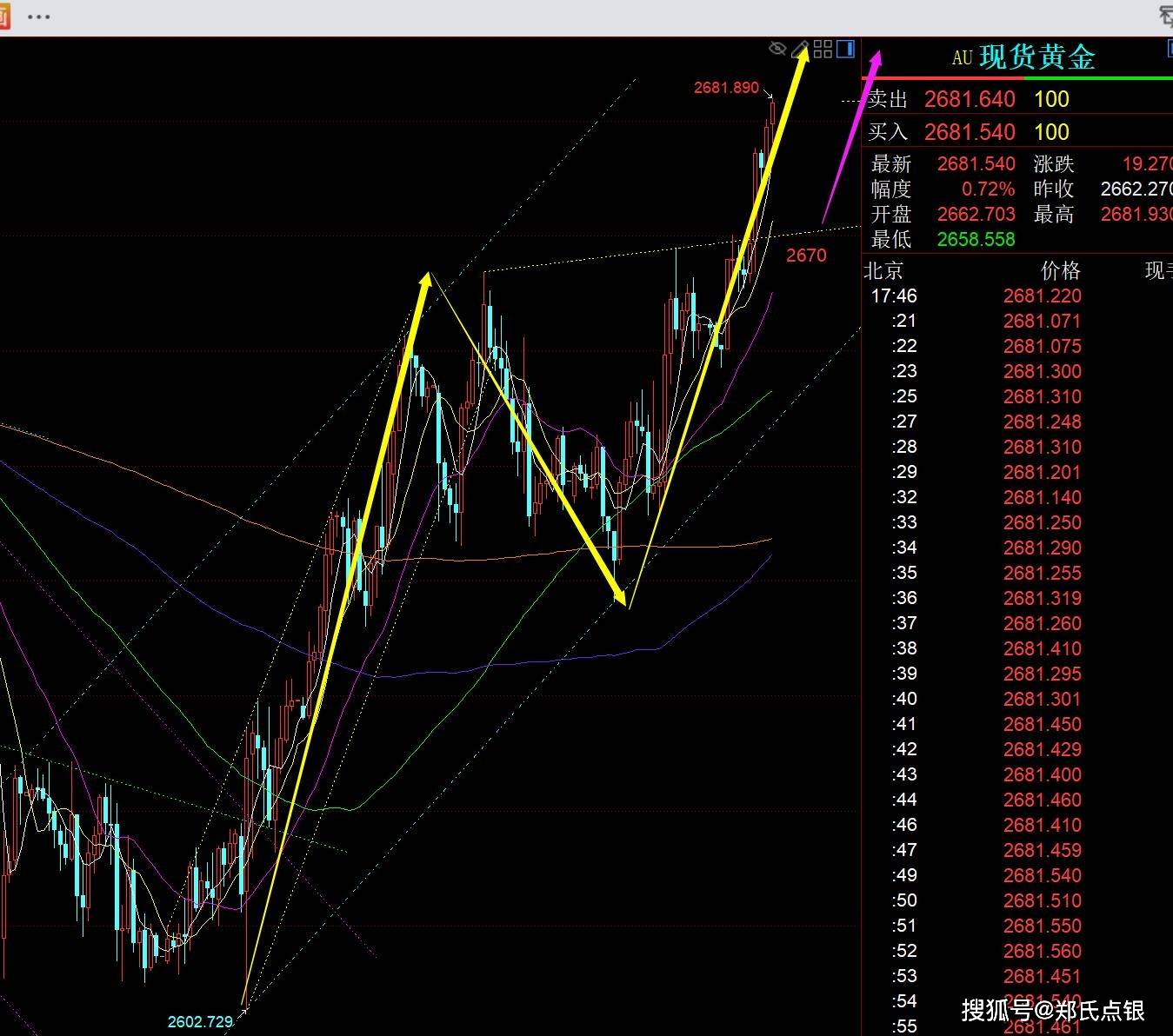Click the chart high label 2681.890
Image resolution: width=1173 pixels, height=1036 pixels.
(726, 88)
